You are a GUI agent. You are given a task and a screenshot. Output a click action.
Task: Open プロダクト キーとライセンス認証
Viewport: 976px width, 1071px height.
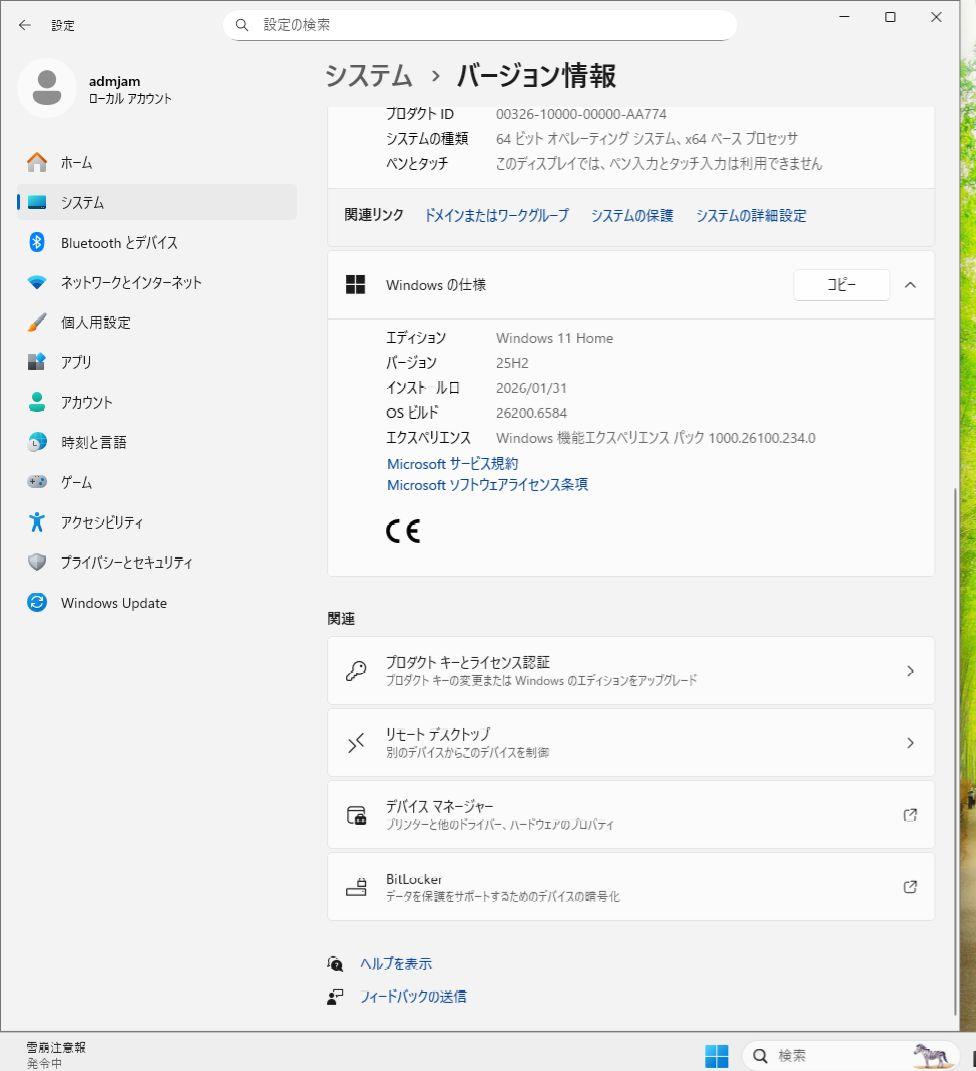[629, 670]
